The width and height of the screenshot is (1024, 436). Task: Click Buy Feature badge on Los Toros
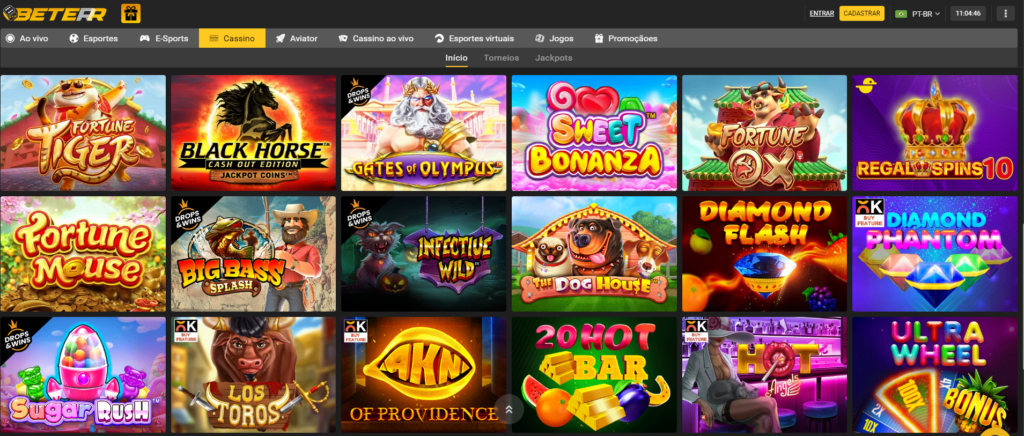(185, 330)
